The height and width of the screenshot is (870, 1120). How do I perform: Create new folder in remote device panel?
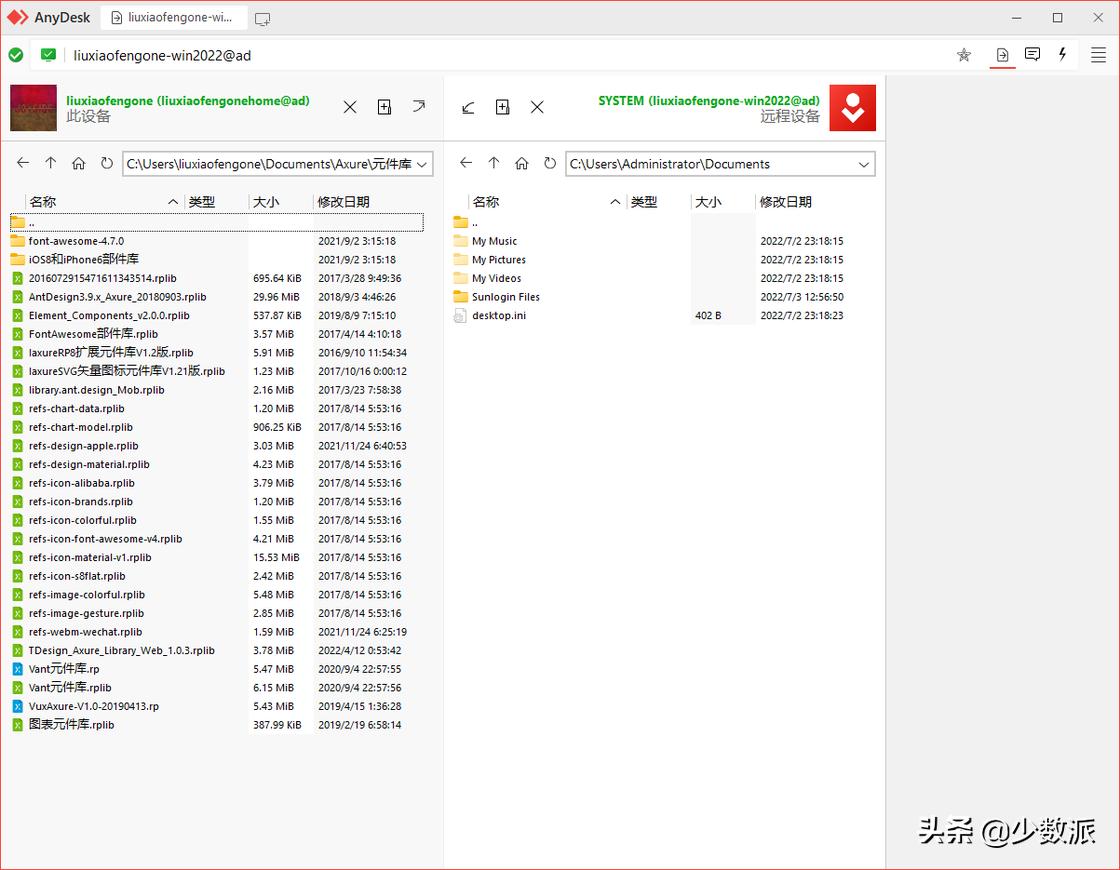click(502, 107)
